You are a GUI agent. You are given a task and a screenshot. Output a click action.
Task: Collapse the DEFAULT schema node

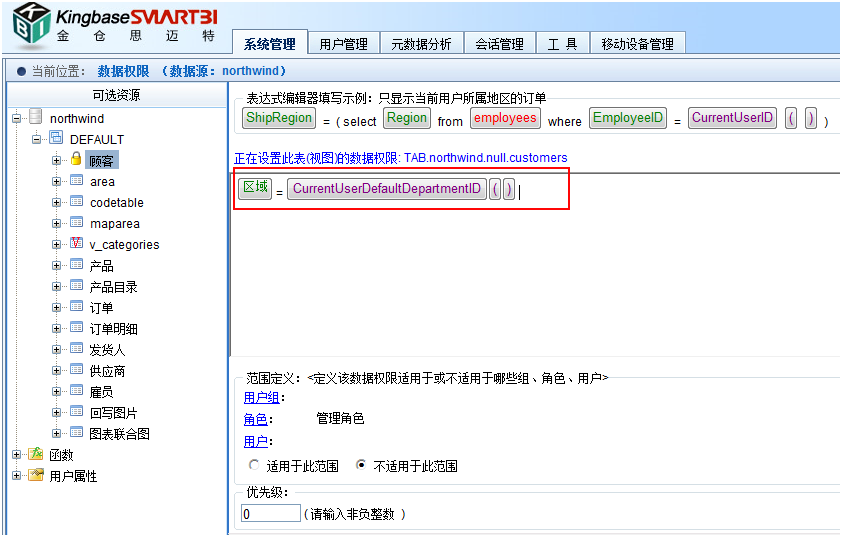[x=37, y=139]
